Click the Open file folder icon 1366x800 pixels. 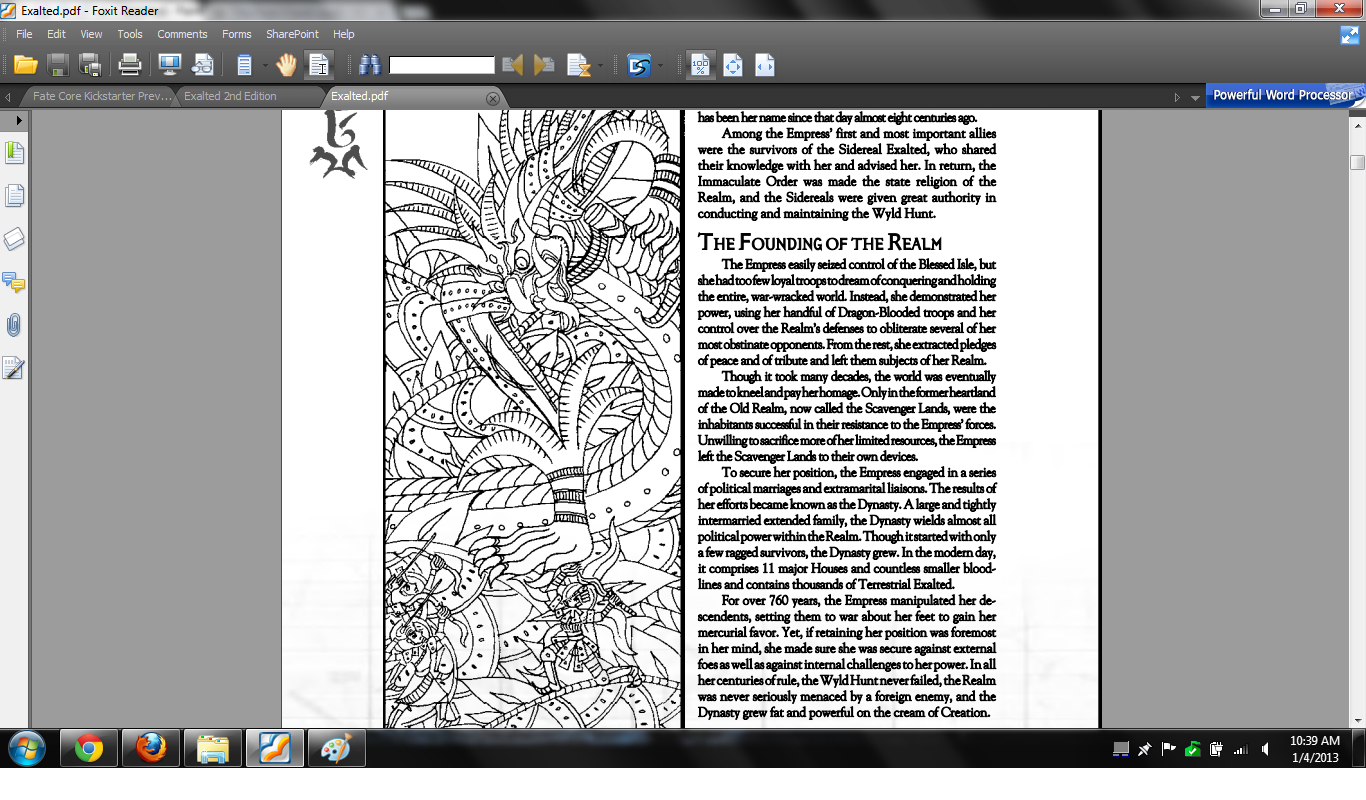pyautogui.click(x=25, y=66)
